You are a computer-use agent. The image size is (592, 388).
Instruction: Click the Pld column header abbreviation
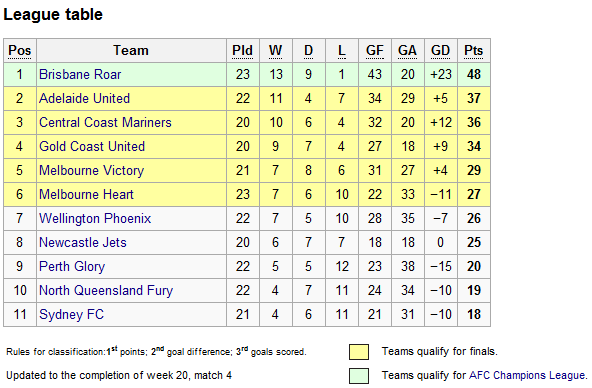[x=242, y=50]
